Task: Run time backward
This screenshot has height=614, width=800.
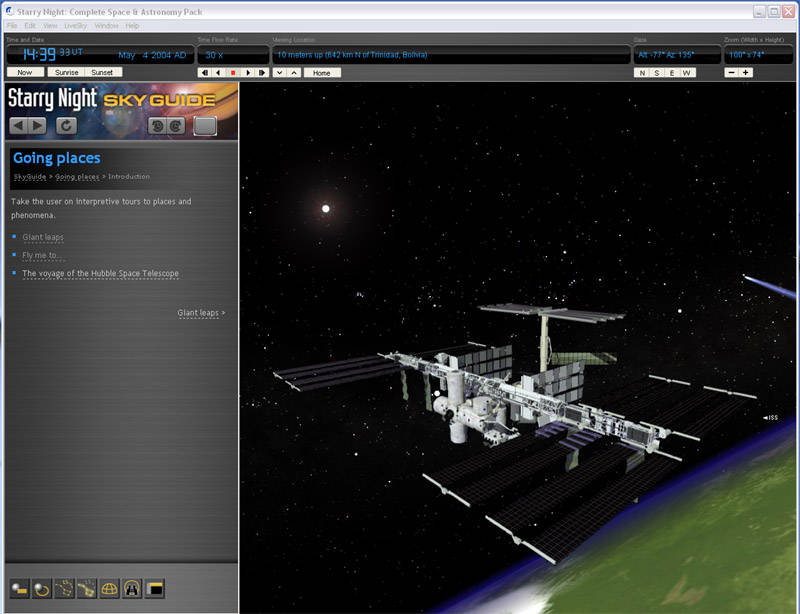Action: point(218,72)
